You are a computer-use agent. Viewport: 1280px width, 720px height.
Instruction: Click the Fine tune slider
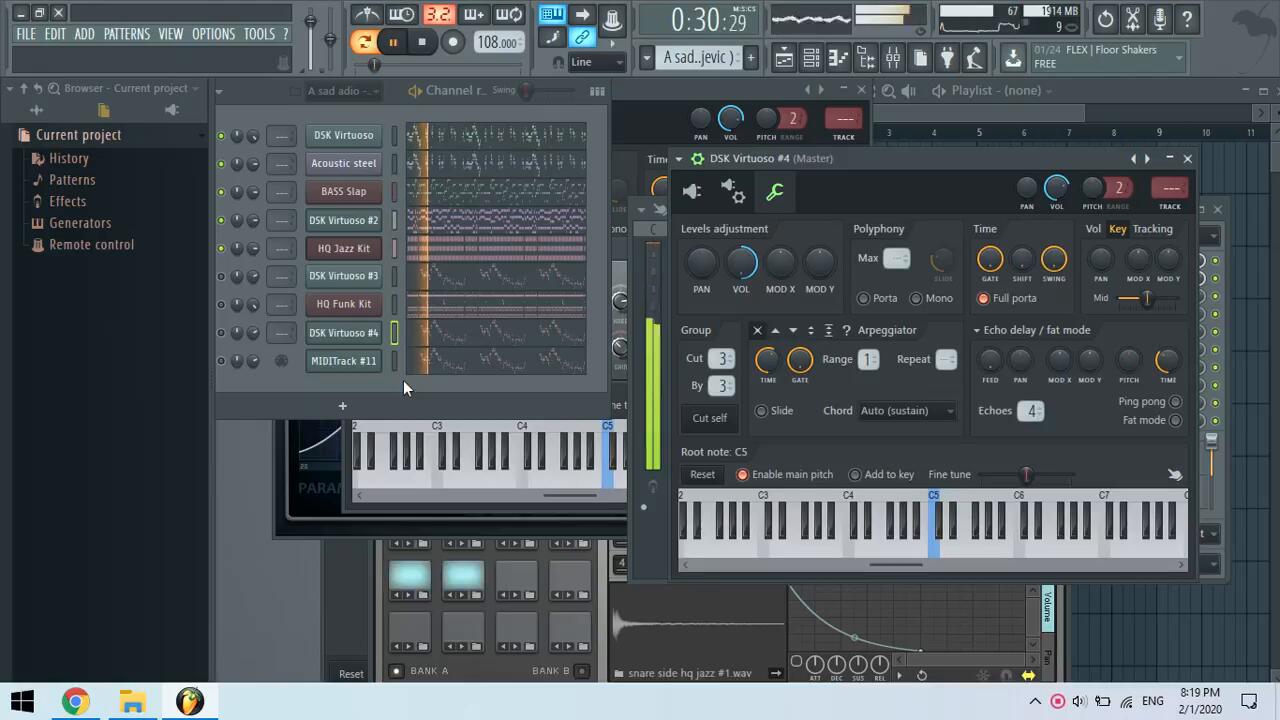coord(1025,475)
